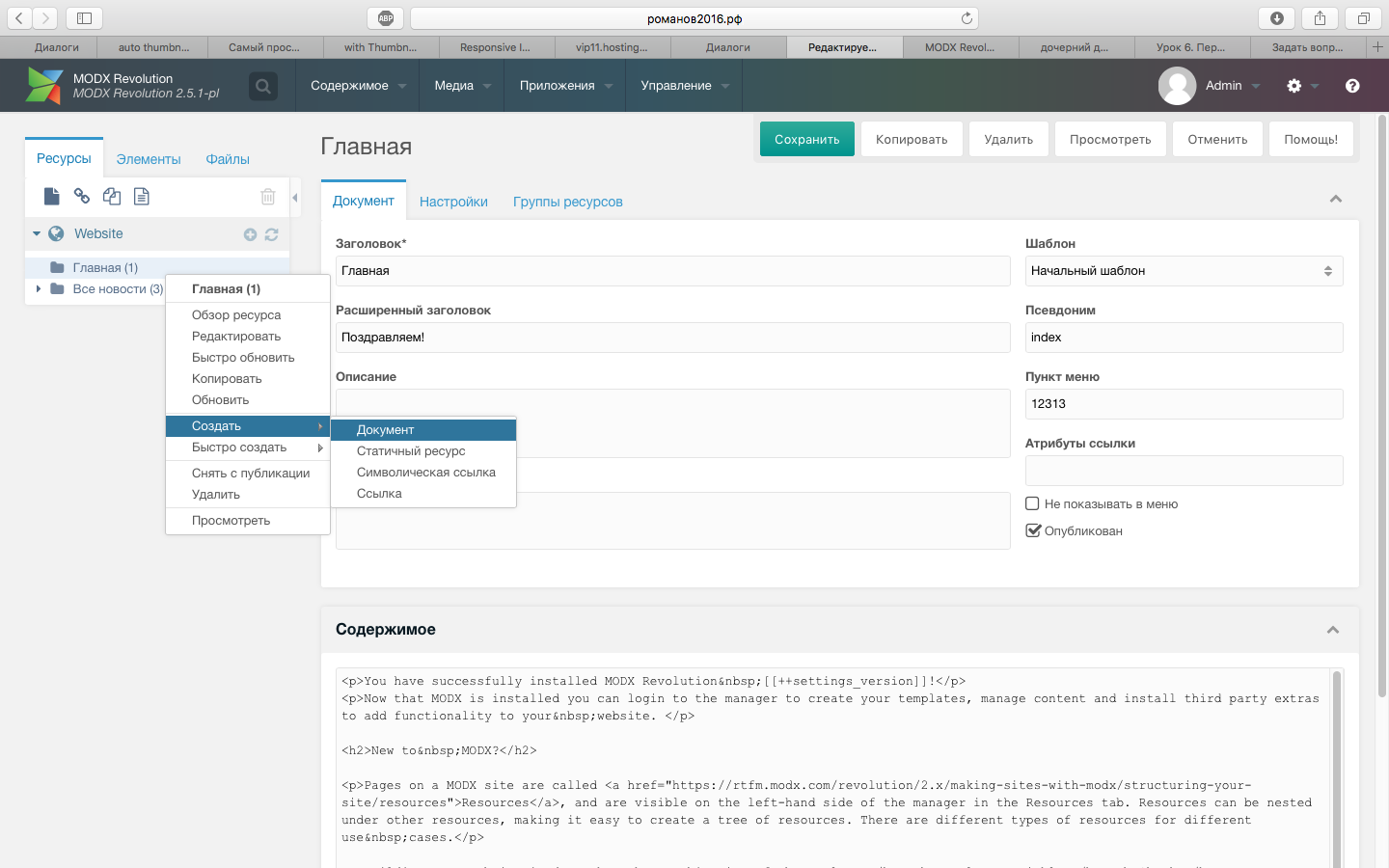Switch to the Файлы tab
Viewport: 1389px width, 868px height.
pos(228,159)
